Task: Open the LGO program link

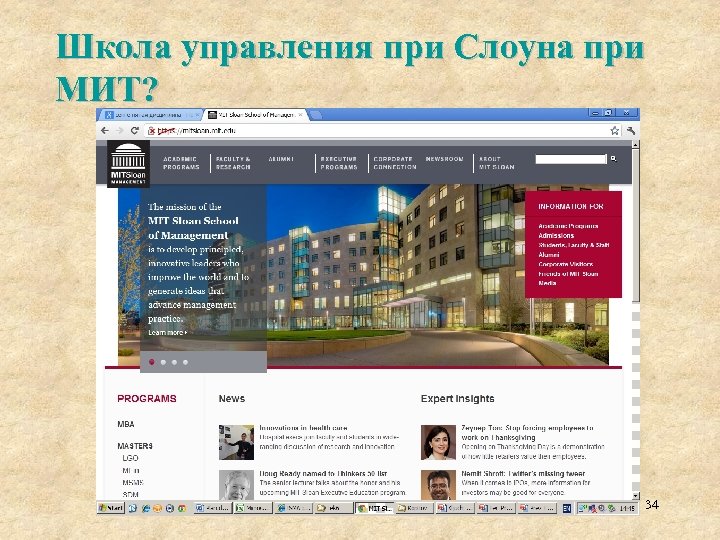Action: (x=130, y=458)
